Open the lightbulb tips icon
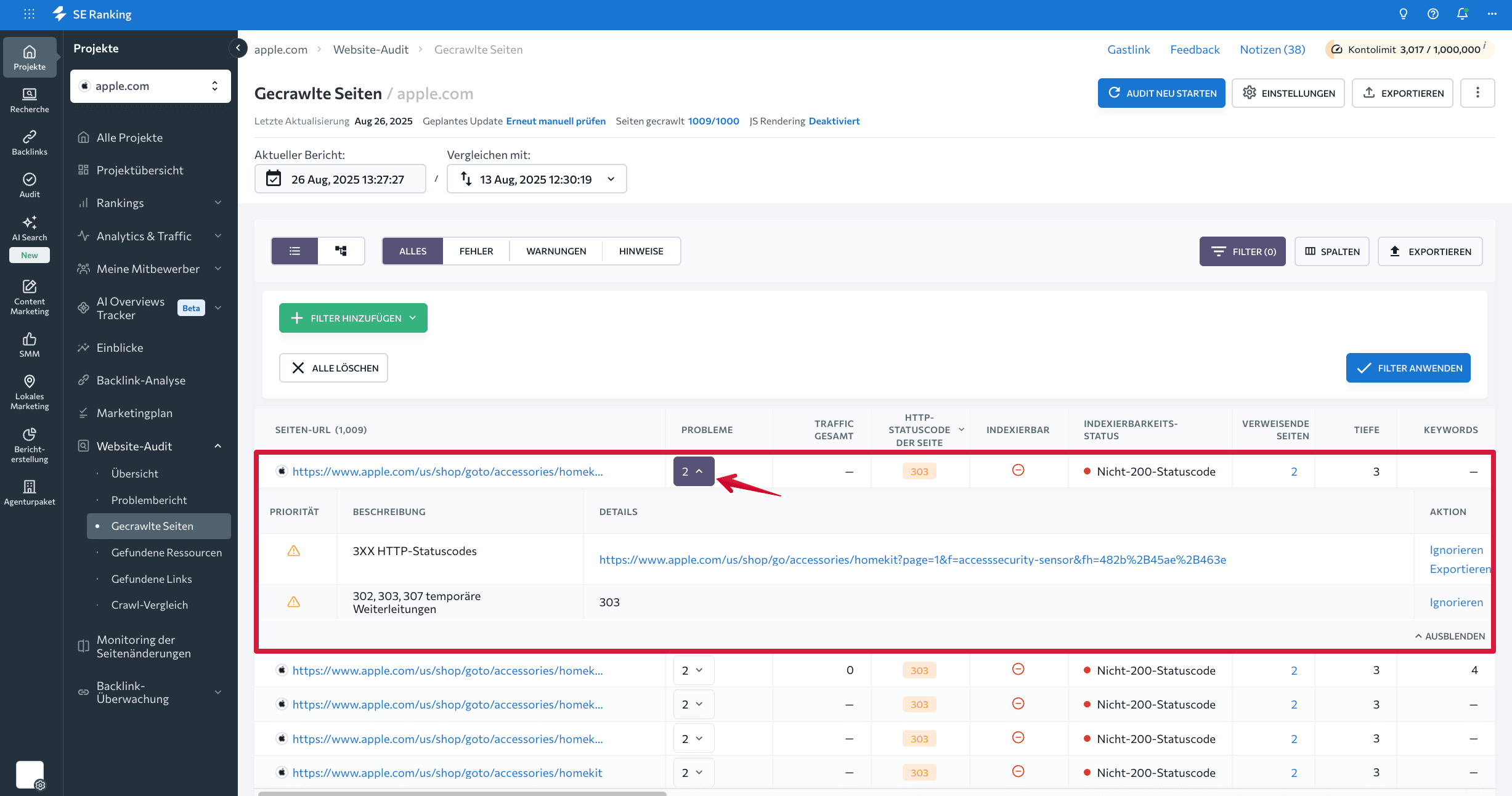1512x796 pixels. [x=1404, y=14]
